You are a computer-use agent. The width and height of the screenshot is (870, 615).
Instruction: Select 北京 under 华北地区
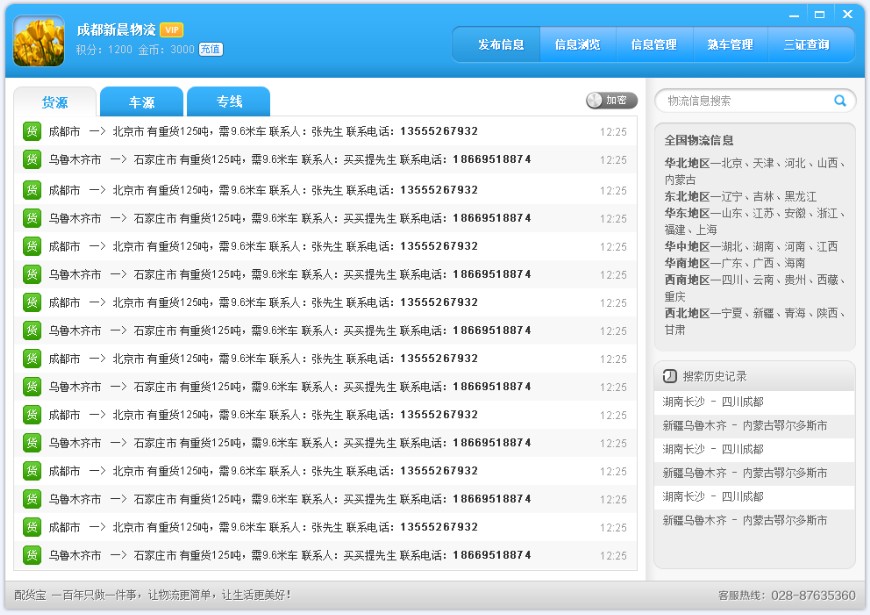pos(732,163)
